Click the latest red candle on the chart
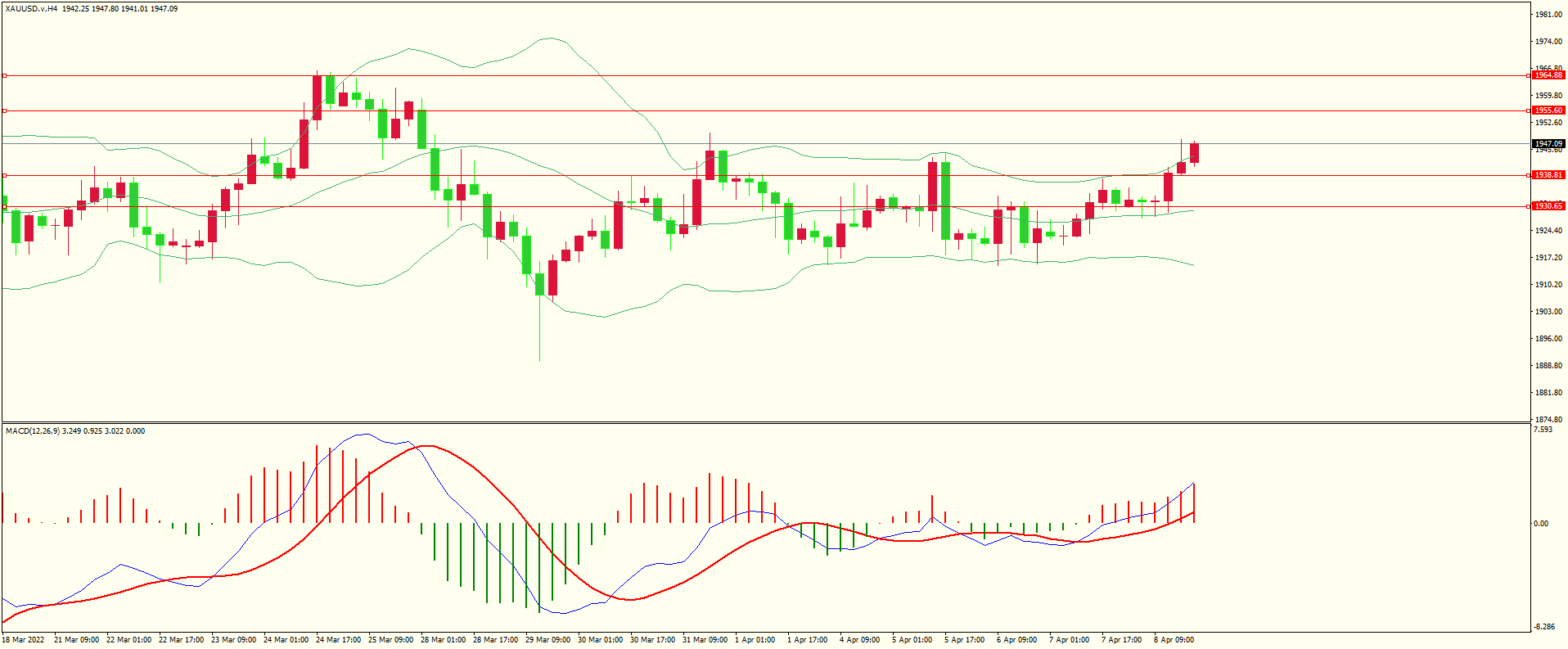 pyautogui.click(x=1194, y=153)
